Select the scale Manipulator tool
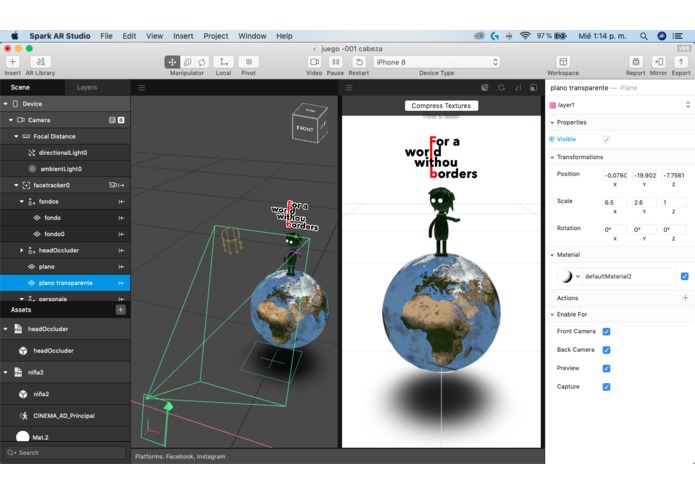 coord(187,62)
